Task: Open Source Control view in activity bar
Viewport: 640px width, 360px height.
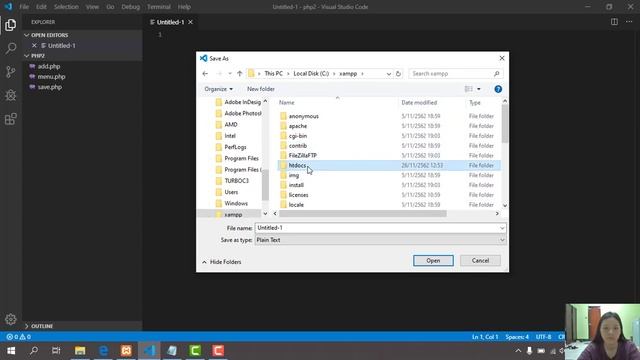Action: (x=11, y=72)
